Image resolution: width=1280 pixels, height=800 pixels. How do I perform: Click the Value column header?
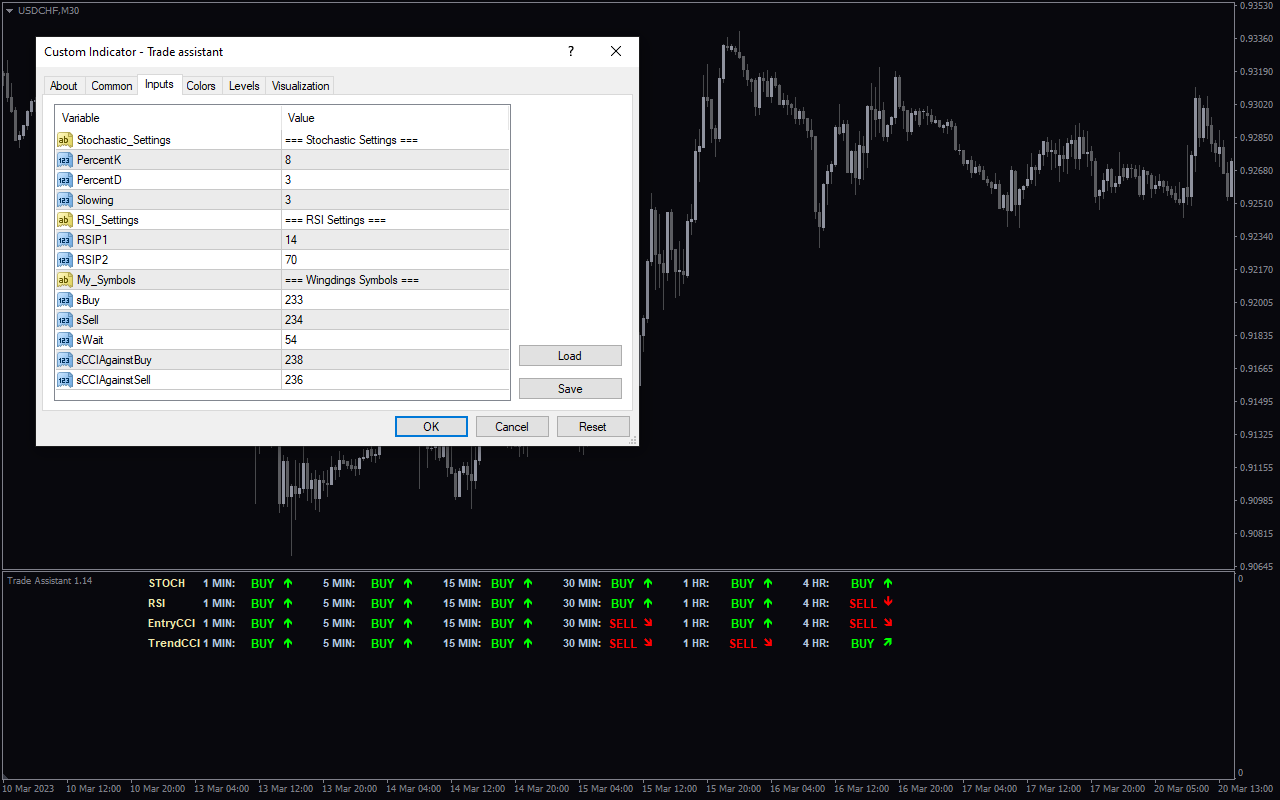click(x=396, y=118)
